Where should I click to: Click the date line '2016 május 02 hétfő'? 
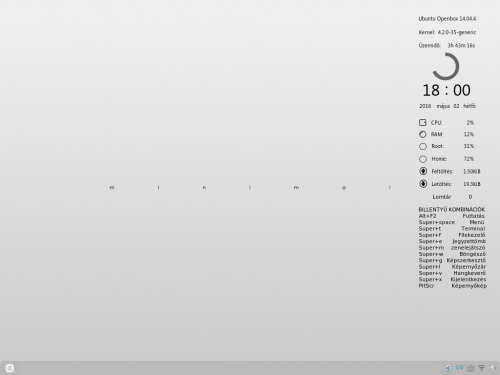click(447, 106)
